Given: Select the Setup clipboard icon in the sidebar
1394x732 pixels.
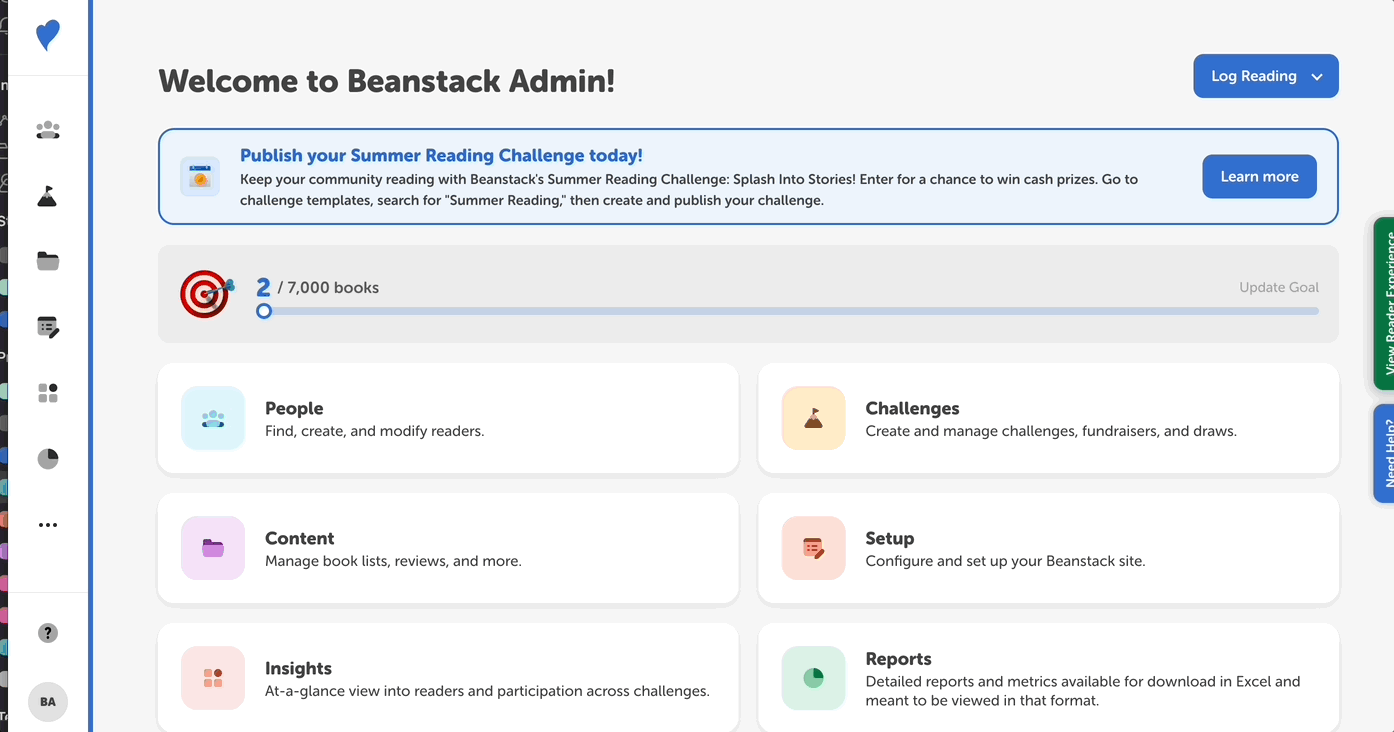Looking at the screenshot, I should [x=47, y=326].
